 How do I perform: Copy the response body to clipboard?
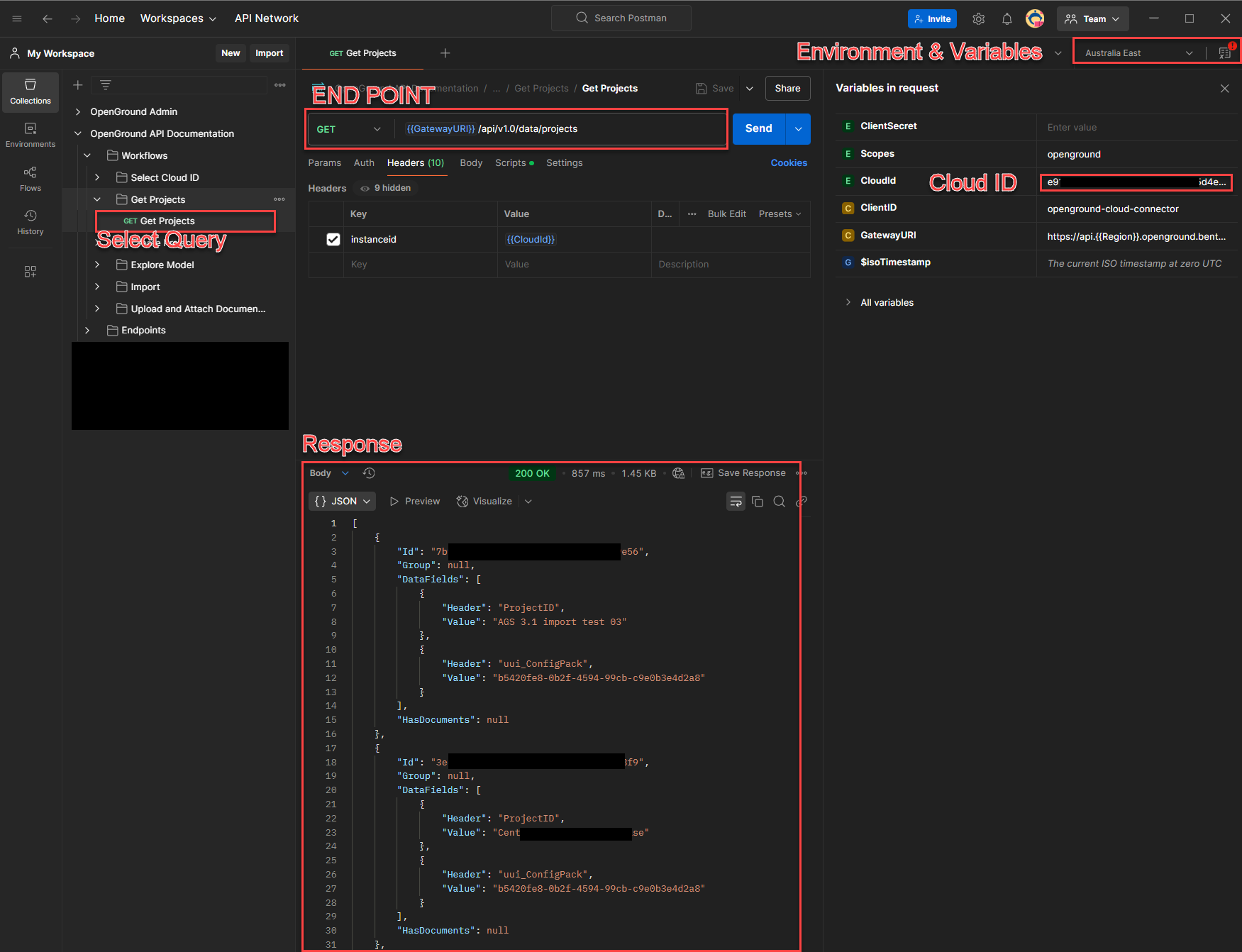pos(758,502)
